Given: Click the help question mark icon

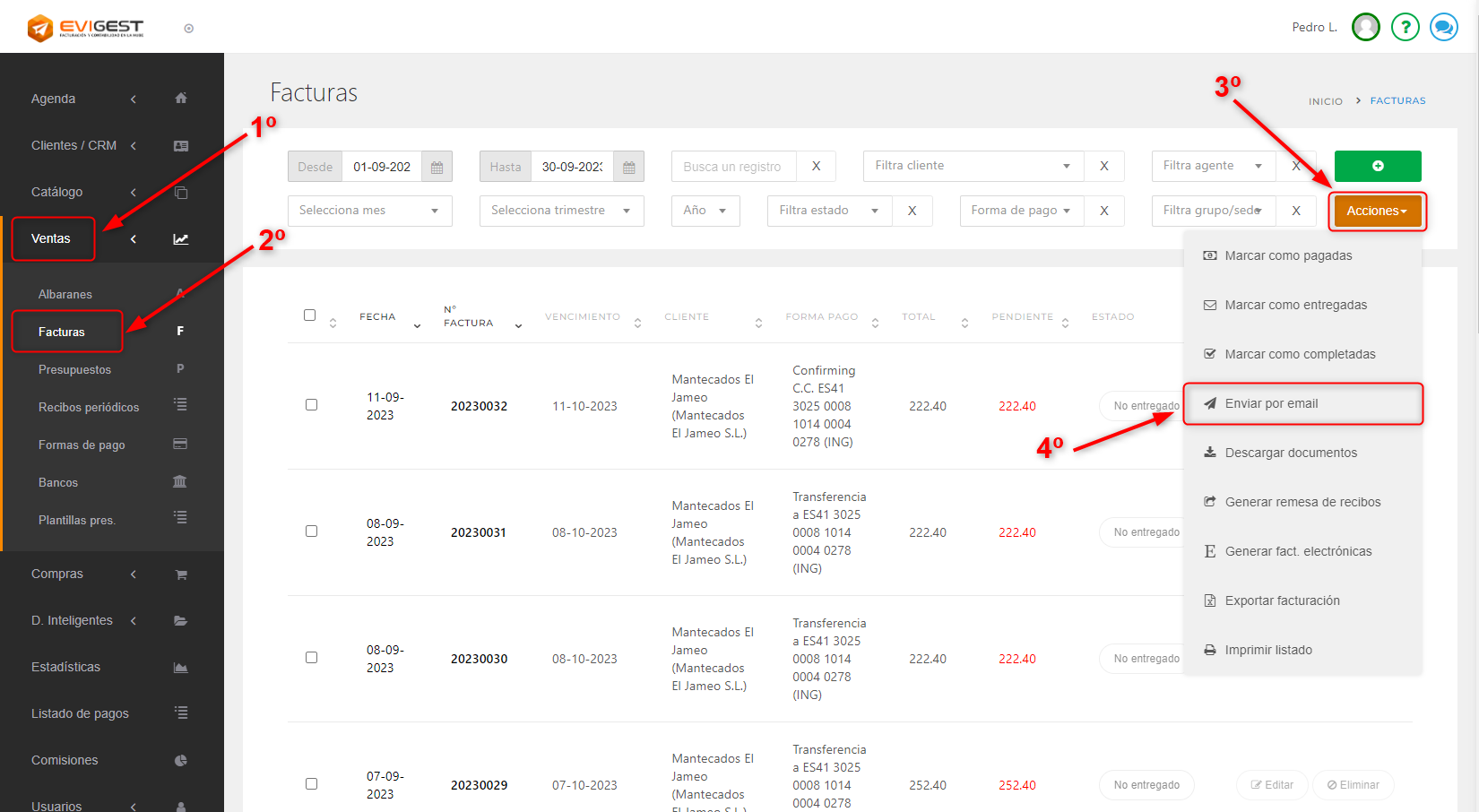Looking at the screenshot, I should pos(1405,28).
